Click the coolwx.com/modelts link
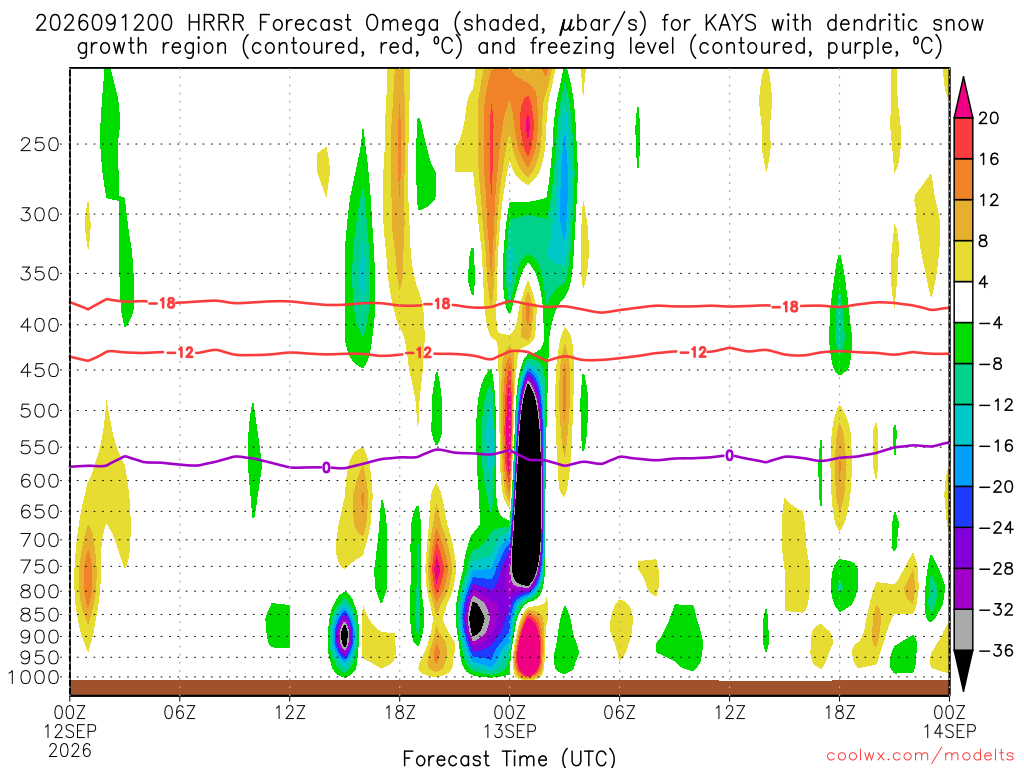 tap(920, 755)
